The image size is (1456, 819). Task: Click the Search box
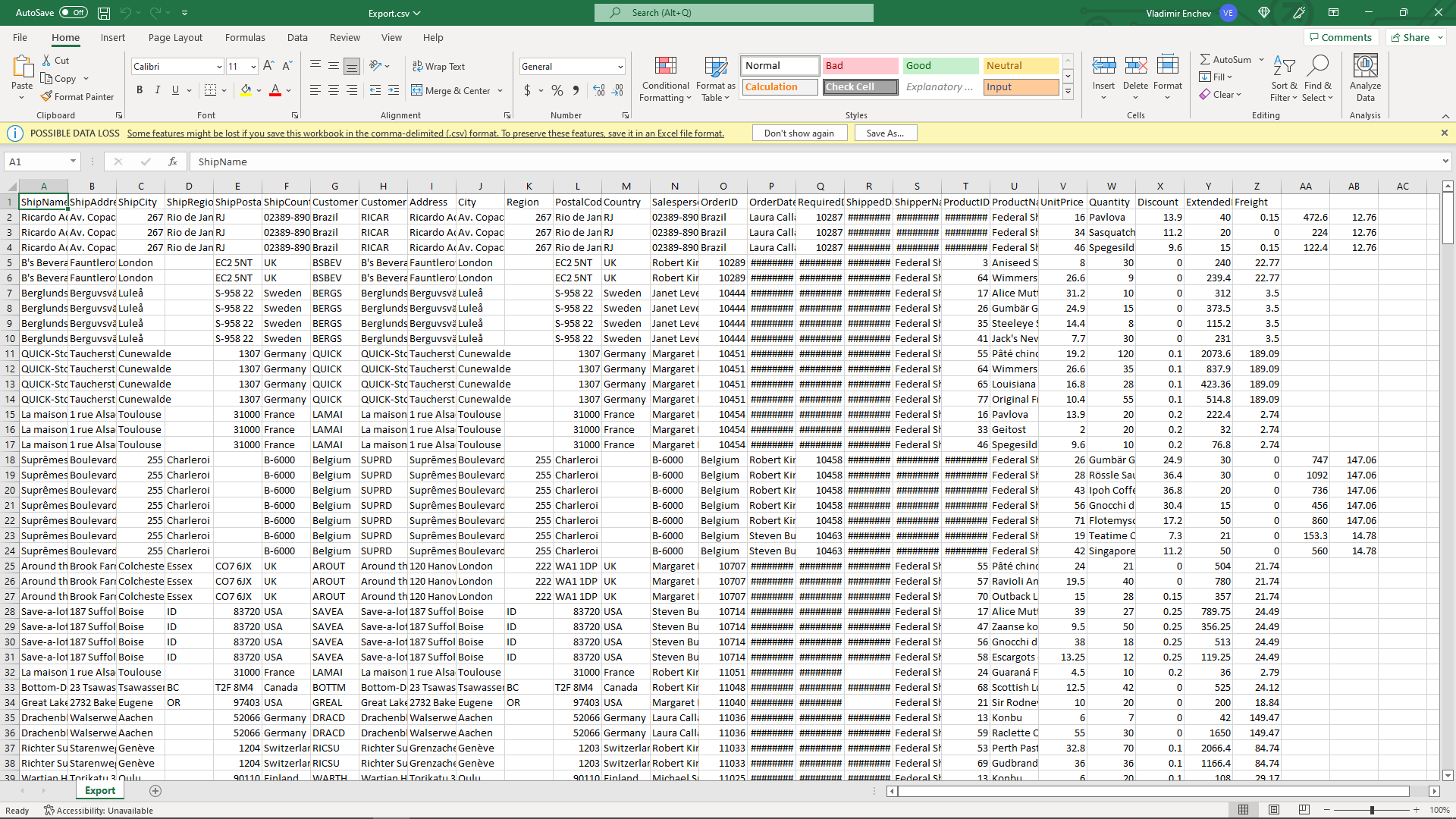click(x=733, y=13)
